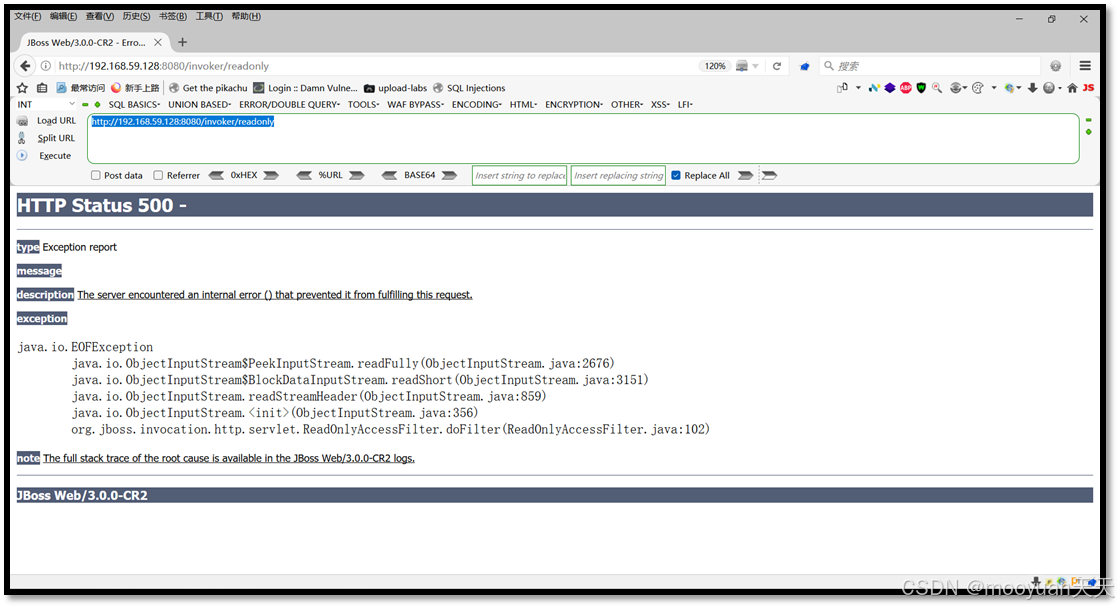Screen dimensions: 1119x608
Task: Open a new tab with plus button
Action: (x=183, y=43)
